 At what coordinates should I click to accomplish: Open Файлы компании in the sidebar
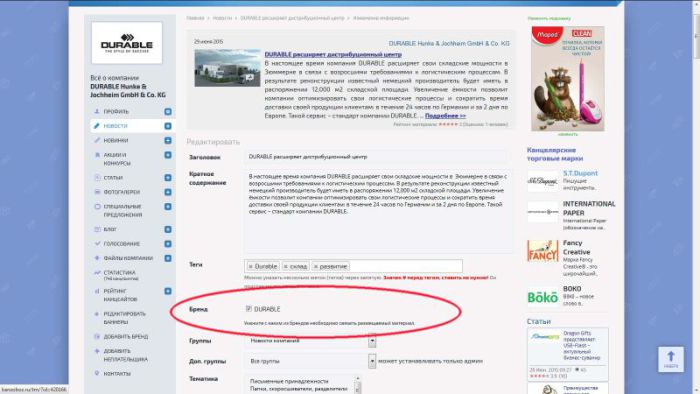coord(128,258)
